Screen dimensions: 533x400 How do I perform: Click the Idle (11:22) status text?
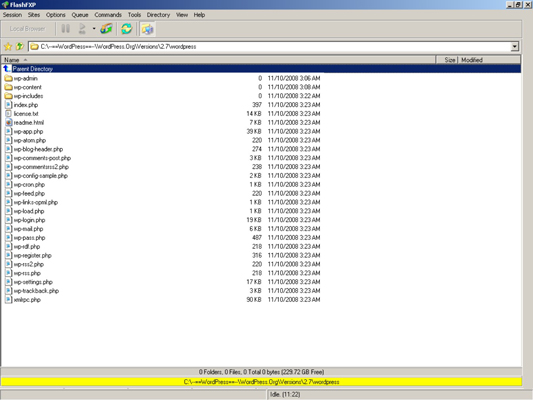click(x=285, y=394)
